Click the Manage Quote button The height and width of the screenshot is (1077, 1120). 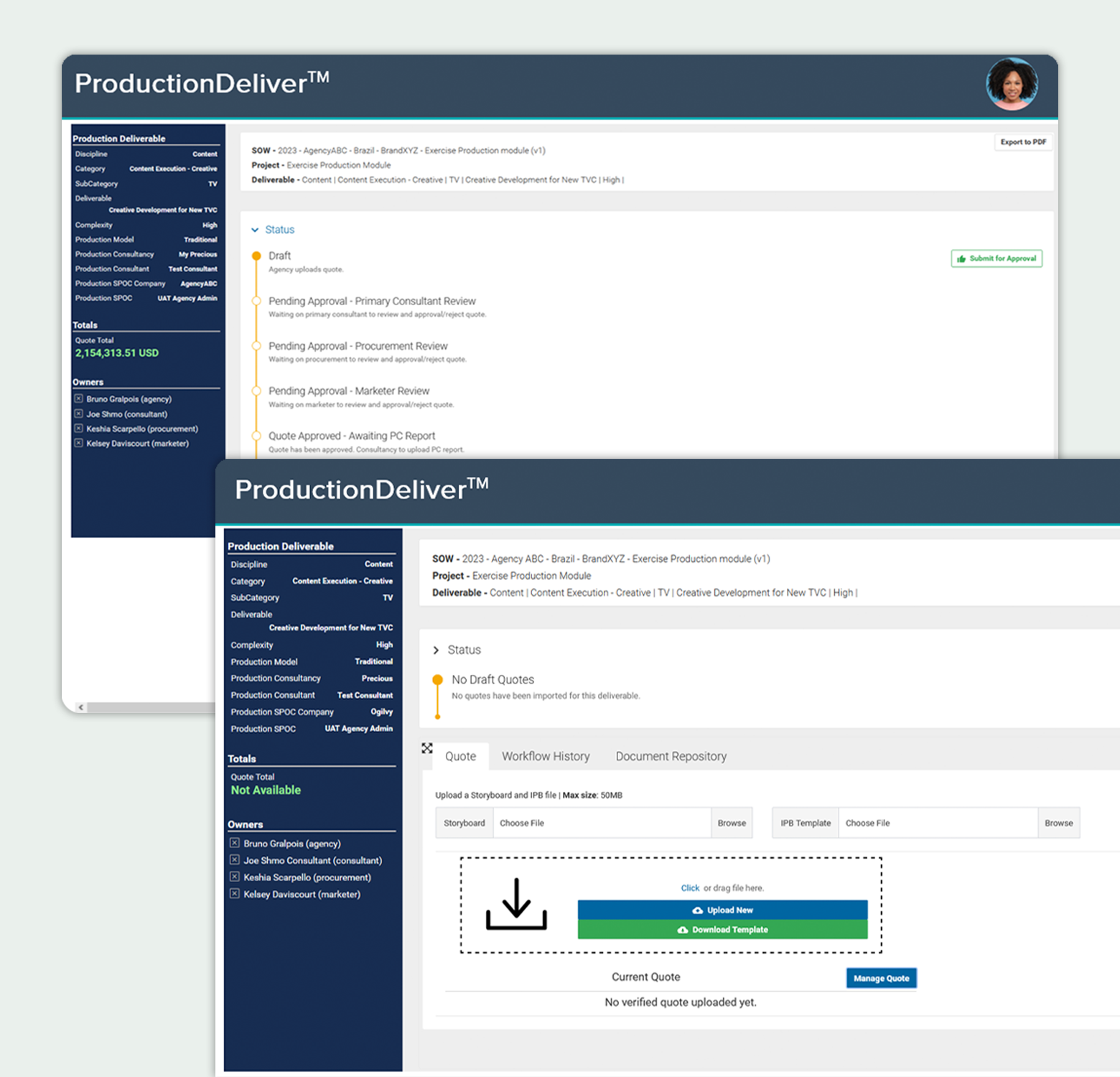881,978
